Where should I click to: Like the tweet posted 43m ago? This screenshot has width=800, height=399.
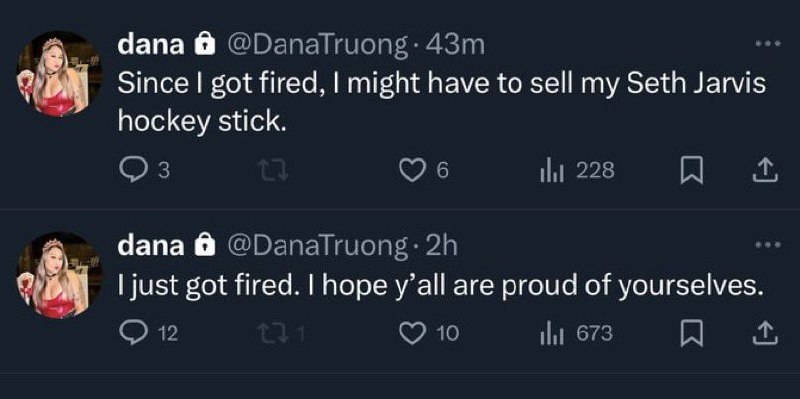pos(423,170)
